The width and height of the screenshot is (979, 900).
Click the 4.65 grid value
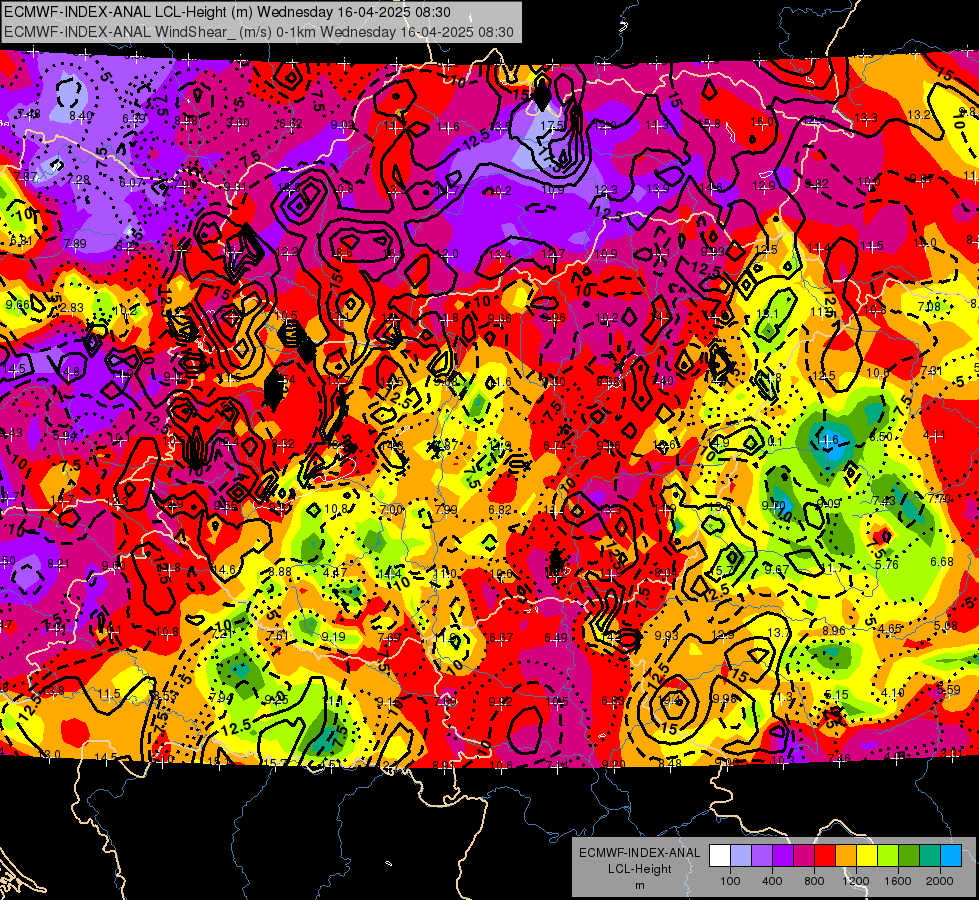pos(889,629)
